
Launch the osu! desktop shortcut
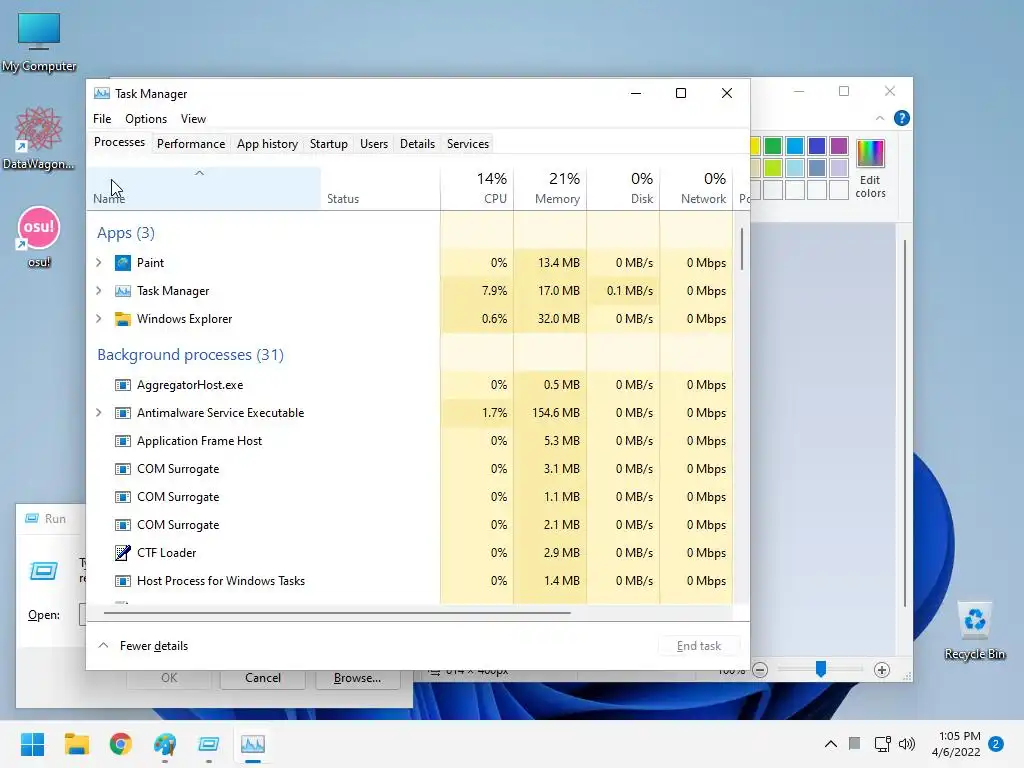pyautogui.click(x=39, y=236)
